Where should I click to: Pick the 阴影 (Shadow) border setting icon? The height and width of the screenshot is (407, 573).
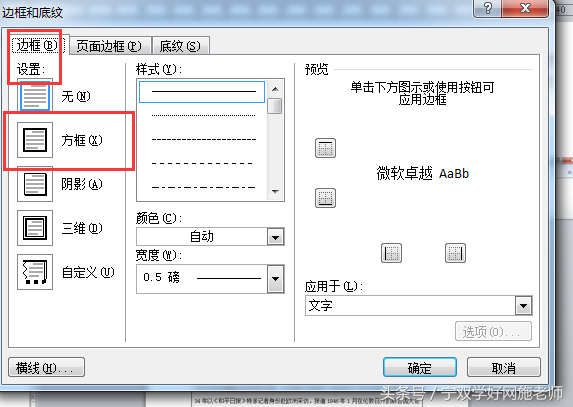pos(35,184)
